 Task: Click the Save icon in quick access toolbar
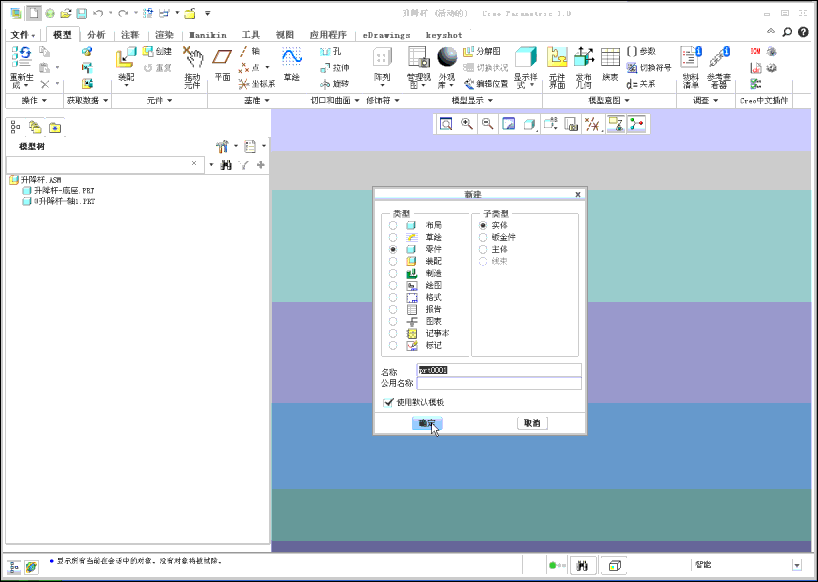[82, 13]
